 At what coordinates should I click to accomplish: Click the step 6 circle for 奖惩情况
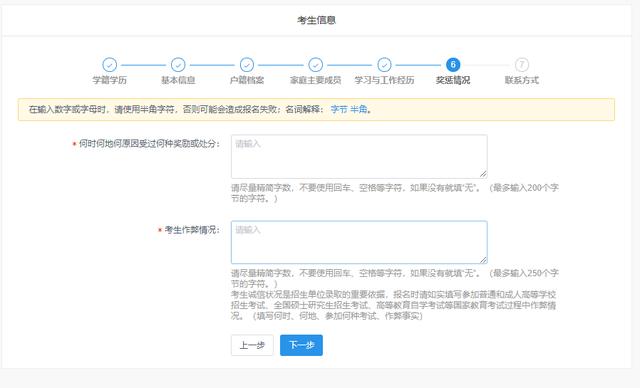coord(453,64)
